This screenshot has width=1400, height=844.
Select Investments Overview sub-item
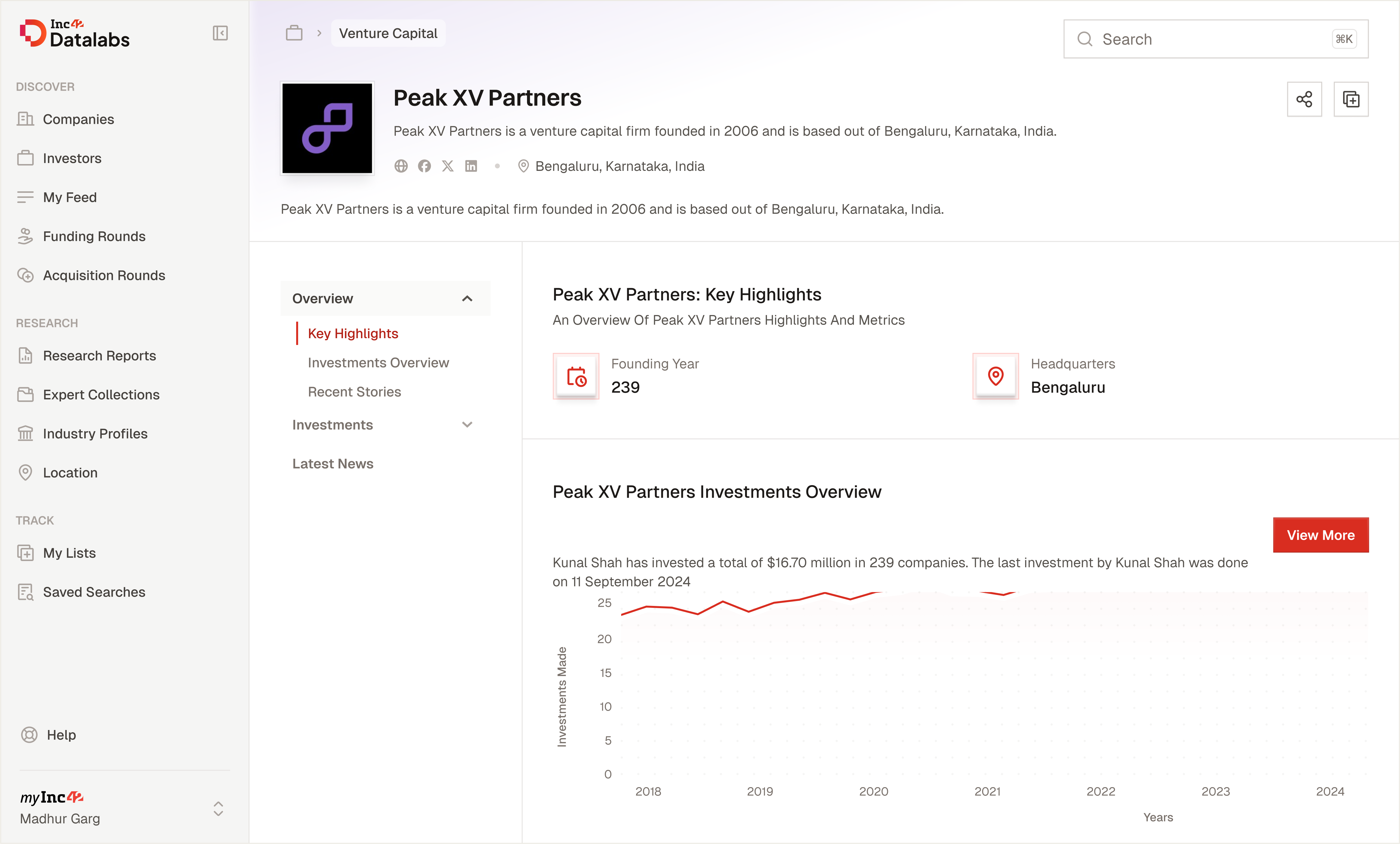point(378,362)
